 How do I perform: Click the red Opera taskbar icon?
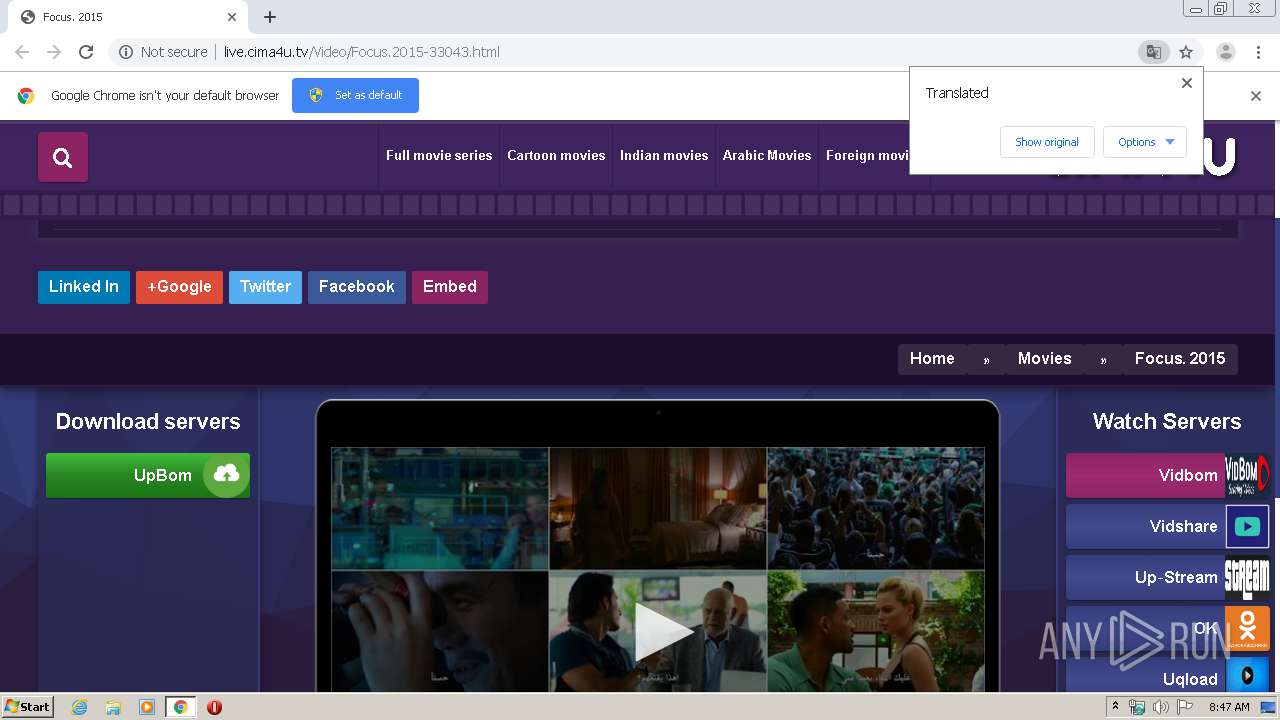[214, 707]
